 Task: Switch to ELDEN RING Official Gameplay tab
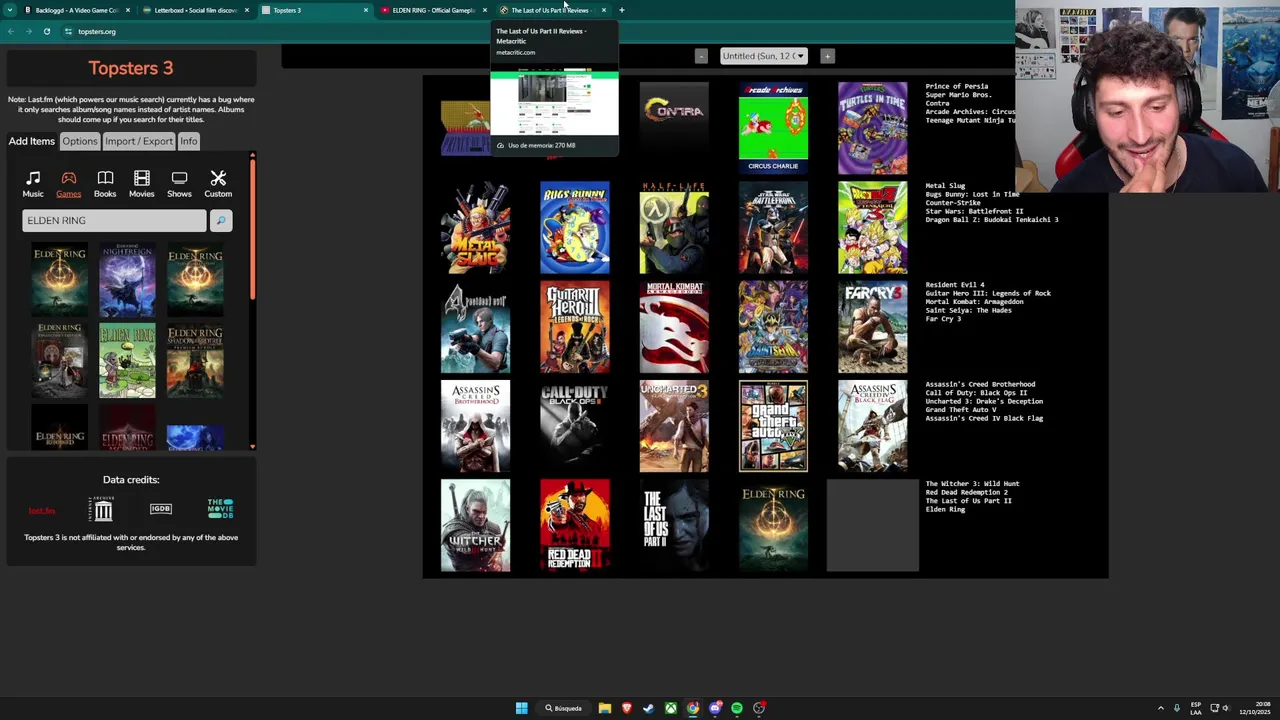[432, 10]
